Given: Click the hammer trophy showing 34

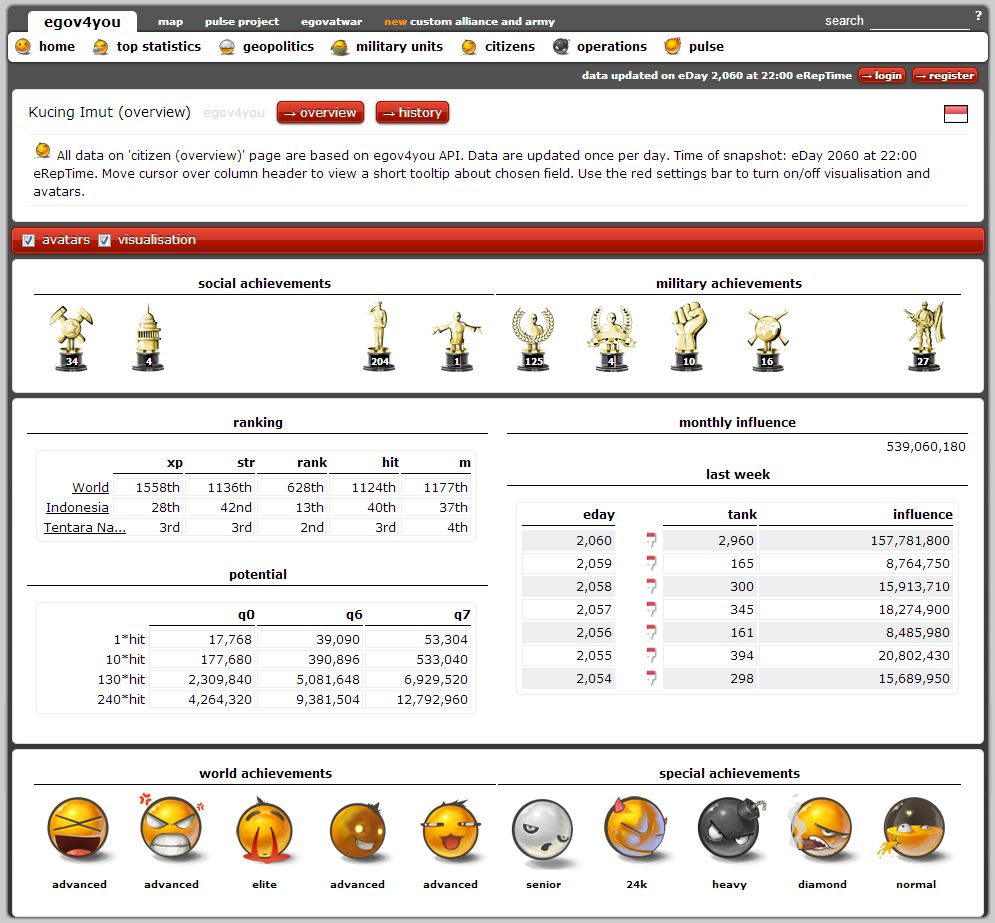Looking at the screenshot, I should click(x=71, y=338).
